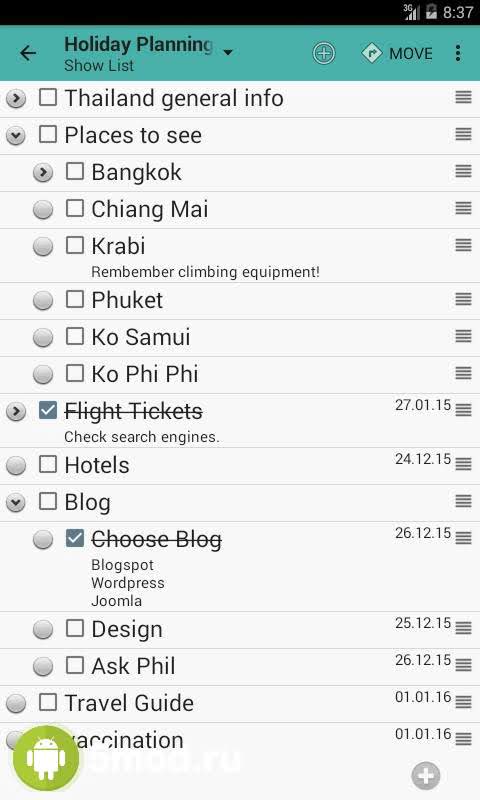Open the Travel Guide task

click(129, 703)
